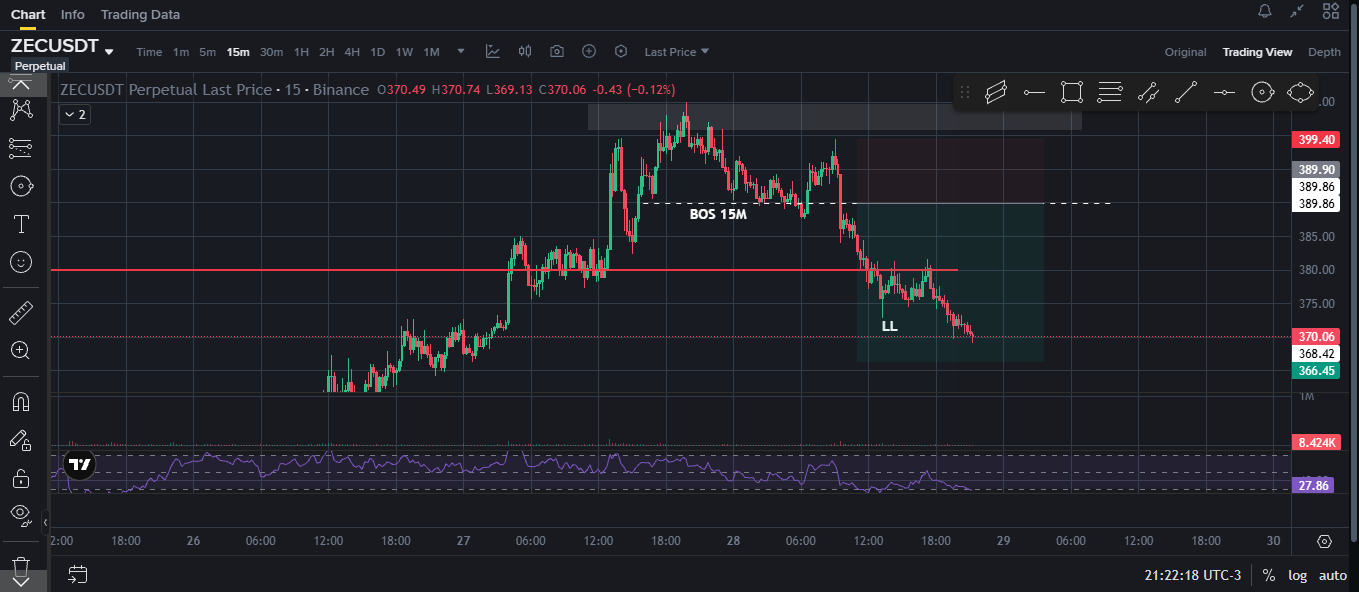Collapse the drawing toolbar side handle
Viewport: 1359px width, 592px height.
(x=44, y=522)
